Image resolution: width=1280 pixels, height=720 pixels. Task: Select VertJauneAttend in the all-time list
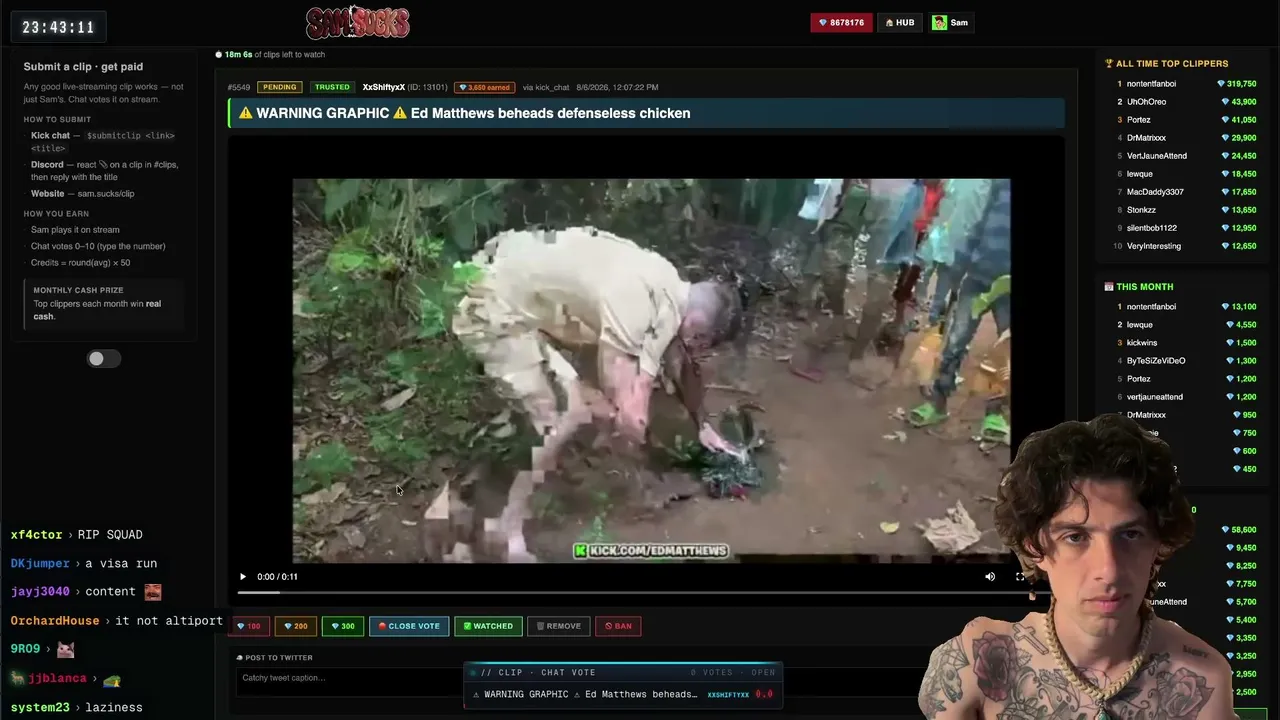pyautogui.click(x=1156, y=156)
